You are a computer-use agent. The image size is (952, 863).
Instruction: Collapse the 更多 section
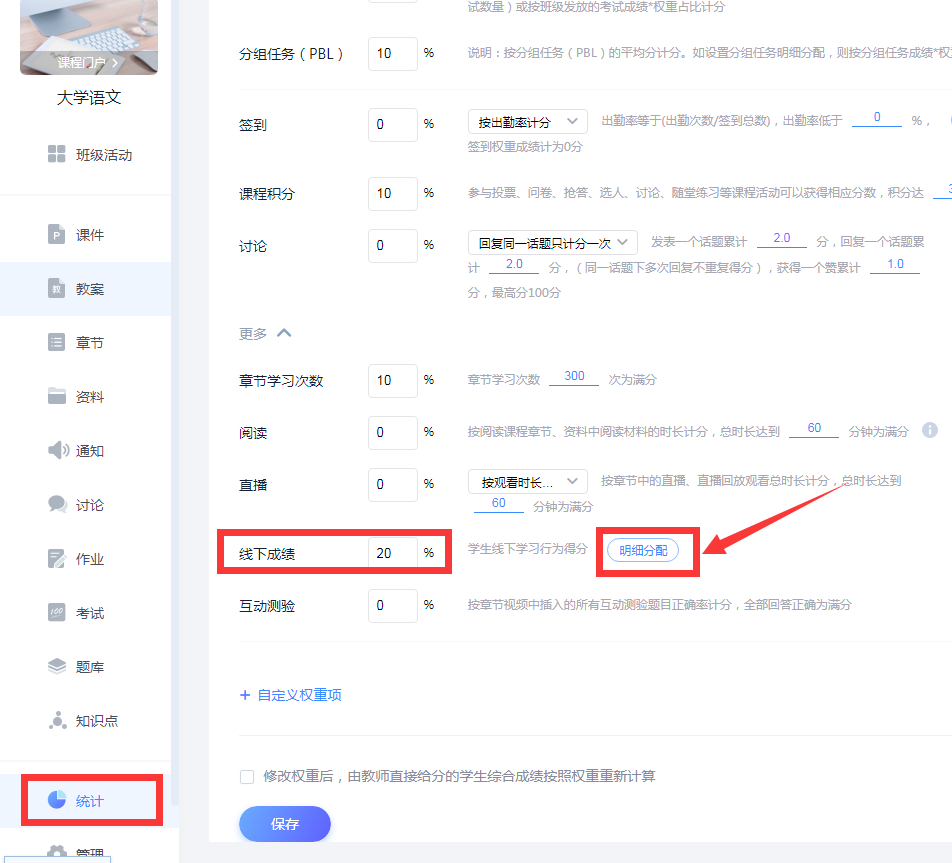pyautogui.click(x=265, y=333)
